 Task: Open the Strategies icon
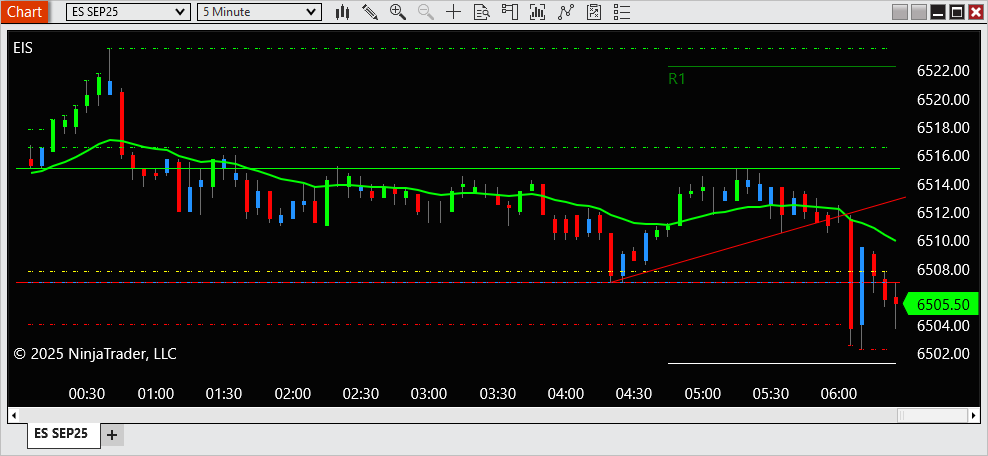565,11
